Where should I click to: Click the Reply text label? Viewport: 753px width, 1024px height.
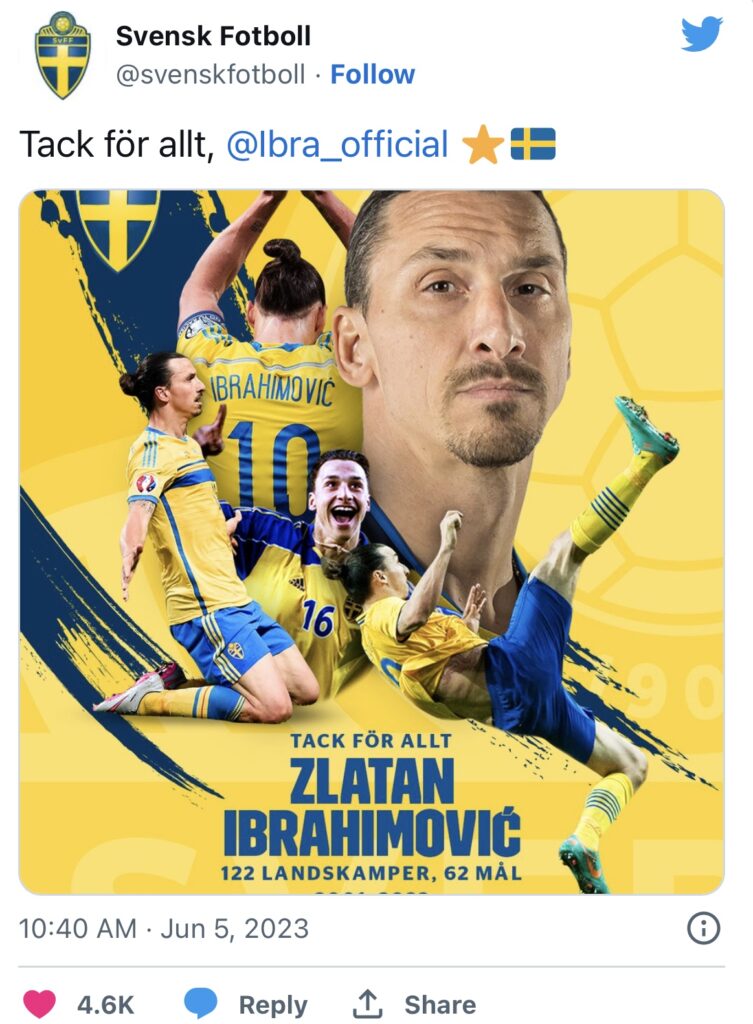click(273, 1004)
